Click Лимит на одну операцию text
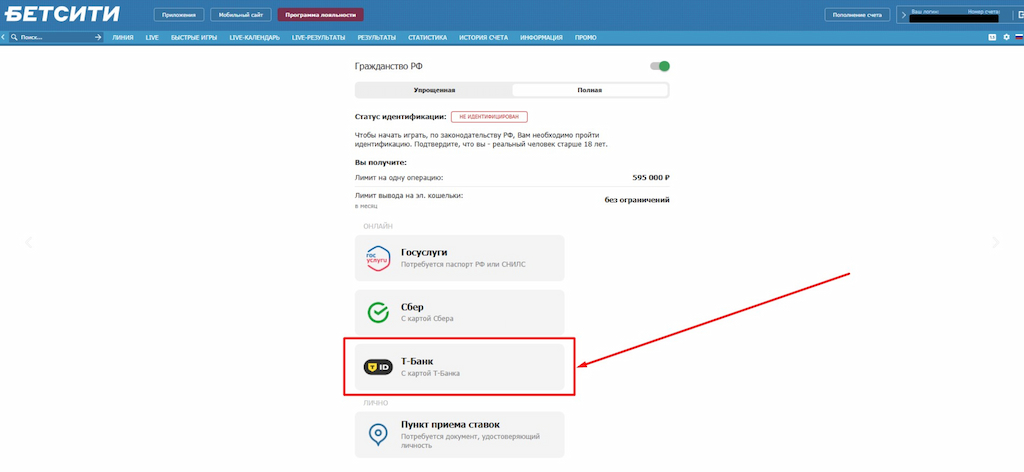Image resolution: width=1024 pixels, height=472 pixels. pyautogui.click(x=399, y=178)
